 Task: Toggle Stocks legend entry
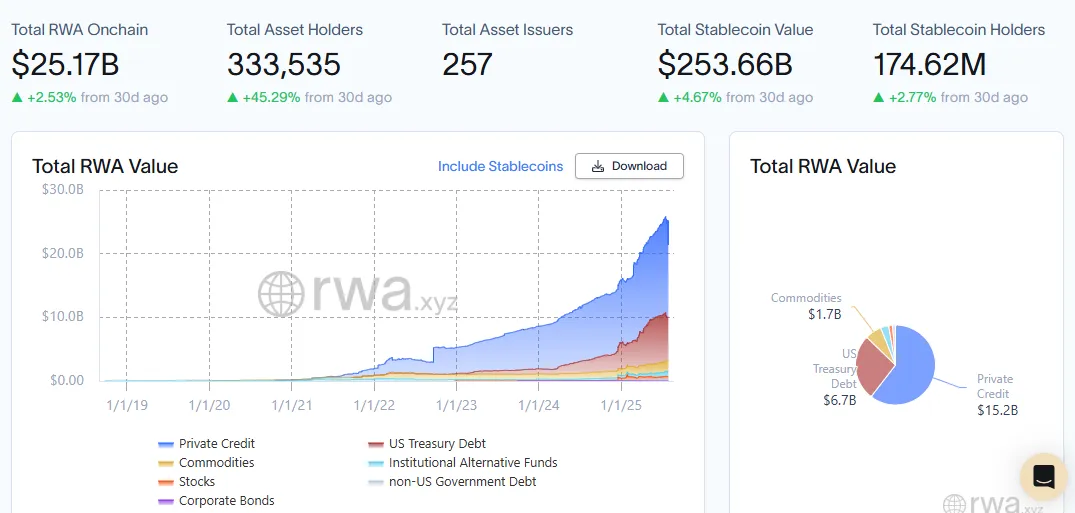click(186, 481)
